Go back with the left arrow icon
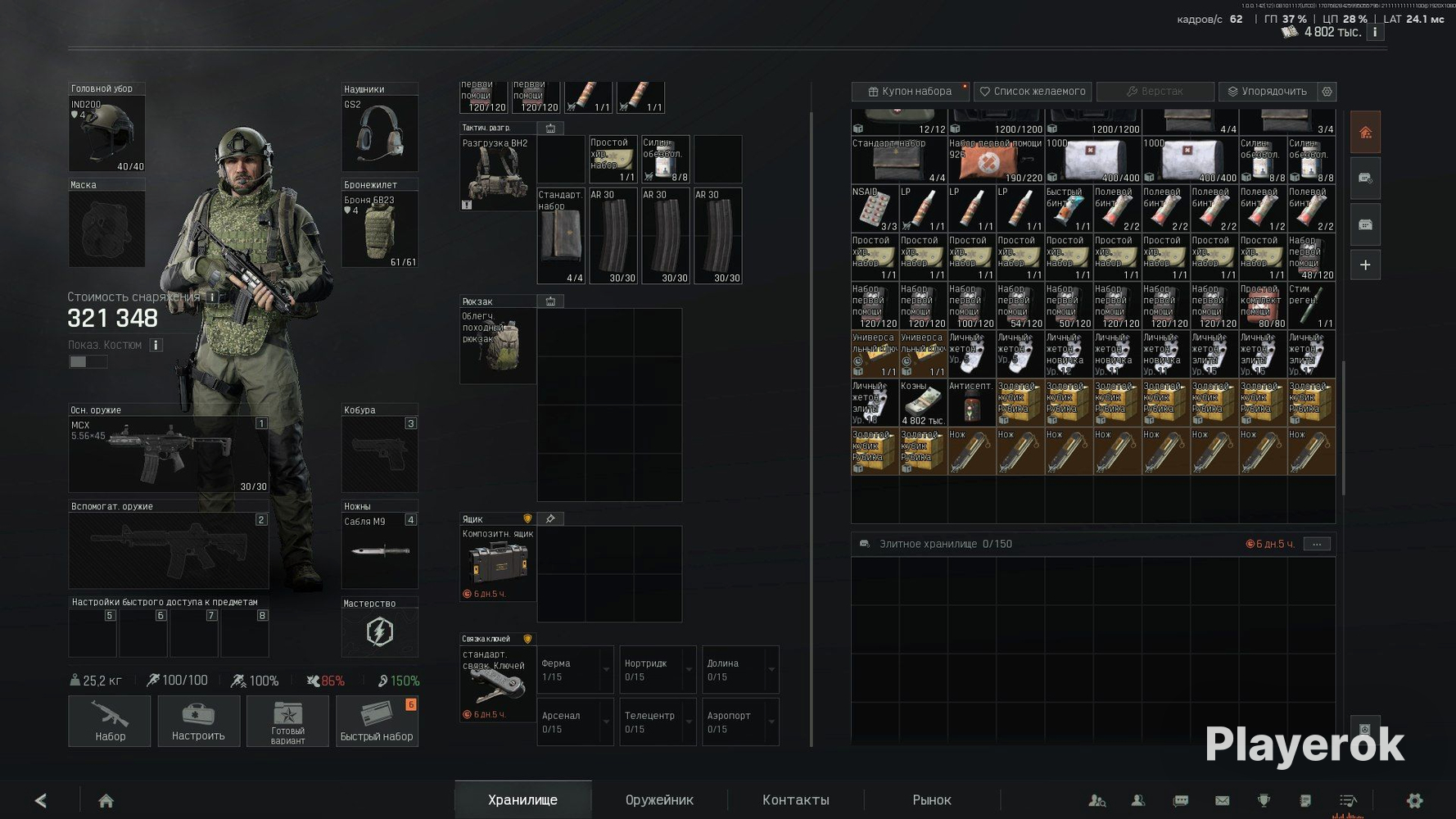1456x819 pixels. click(x=41, y=800)
